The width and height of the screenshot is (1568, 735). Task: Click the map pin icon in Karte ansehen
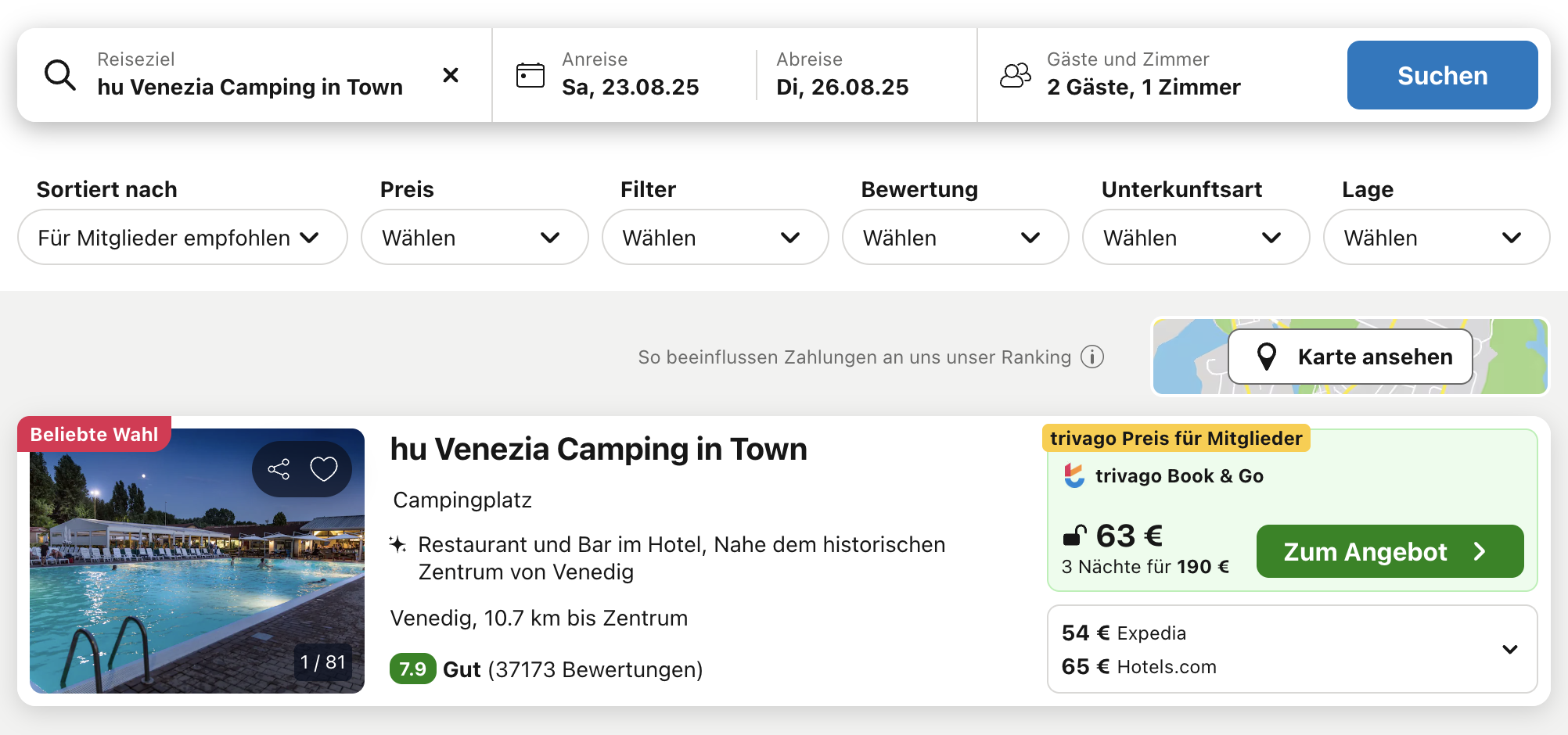(1266, 357)
